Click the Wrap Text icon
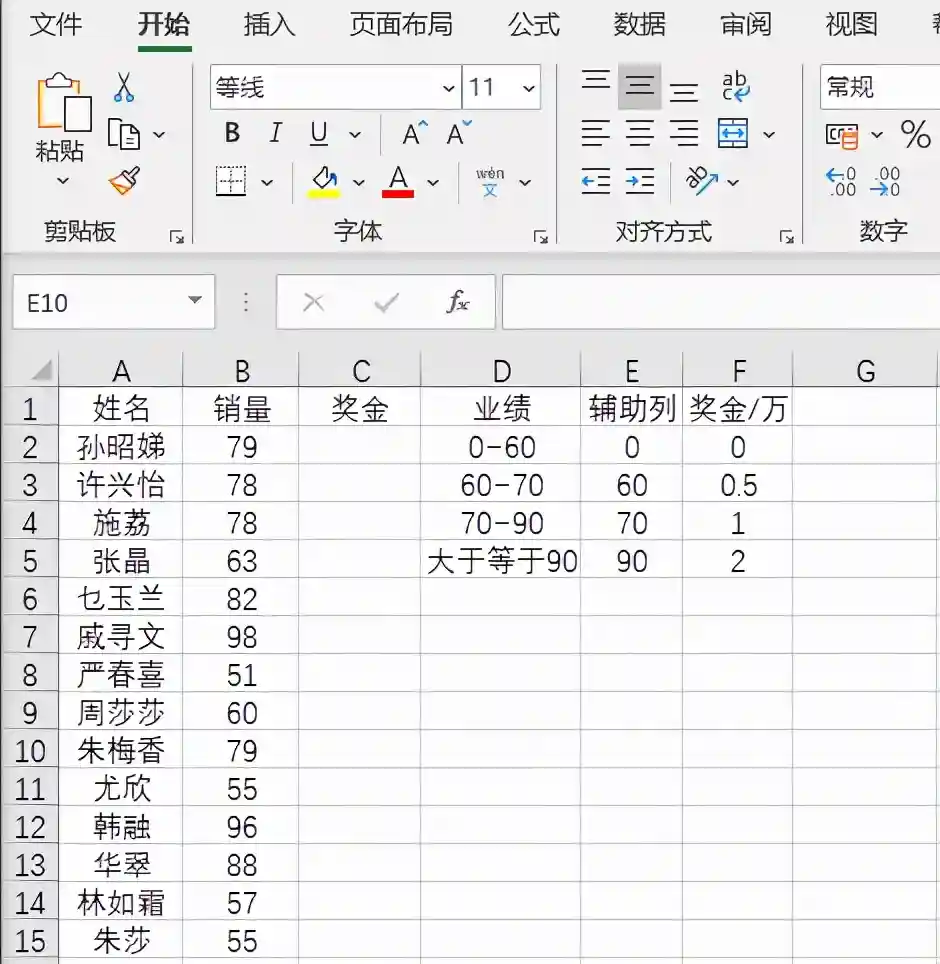This screenshot has height=964, width=940. [x=736, y=87]
